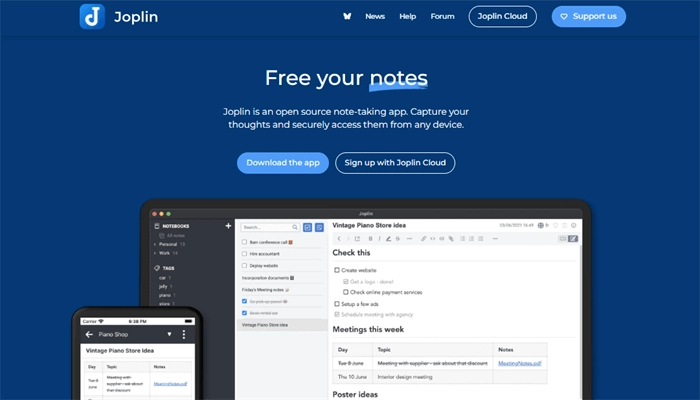This screenshot has width=700, height=400.
Task: Check the 8am conference call to-do
Action: pos(244,242)
